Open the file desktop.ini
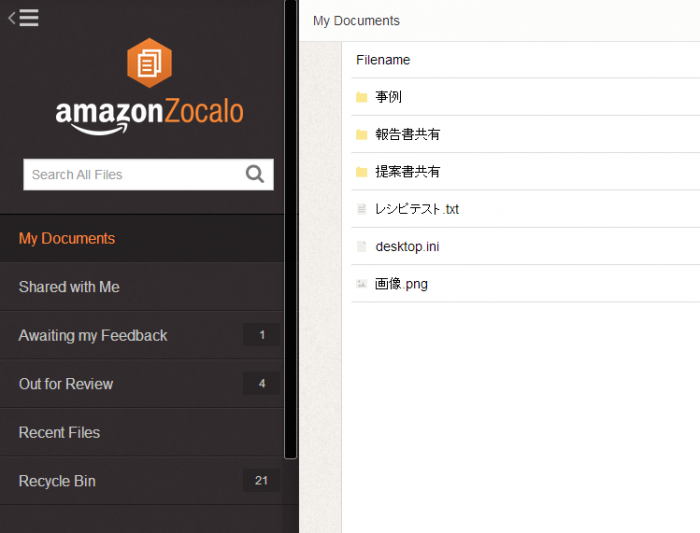Image resolution: width=700 pixels, height=533 pixels. (407, 246)
